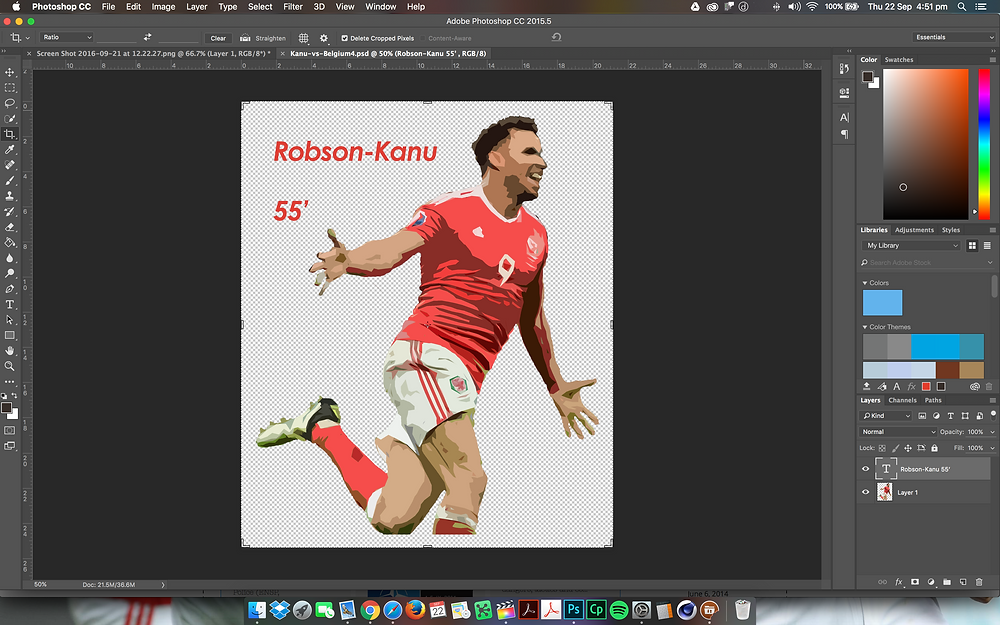Create a new group folder icon

947,582
